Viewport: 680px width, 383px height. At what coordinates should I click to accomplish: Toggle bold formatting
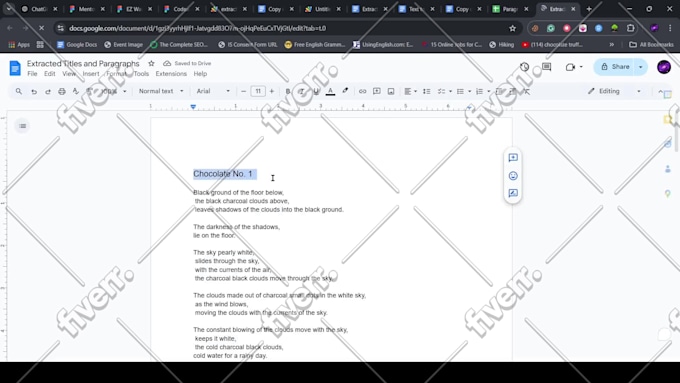click(x=288, y=91)
